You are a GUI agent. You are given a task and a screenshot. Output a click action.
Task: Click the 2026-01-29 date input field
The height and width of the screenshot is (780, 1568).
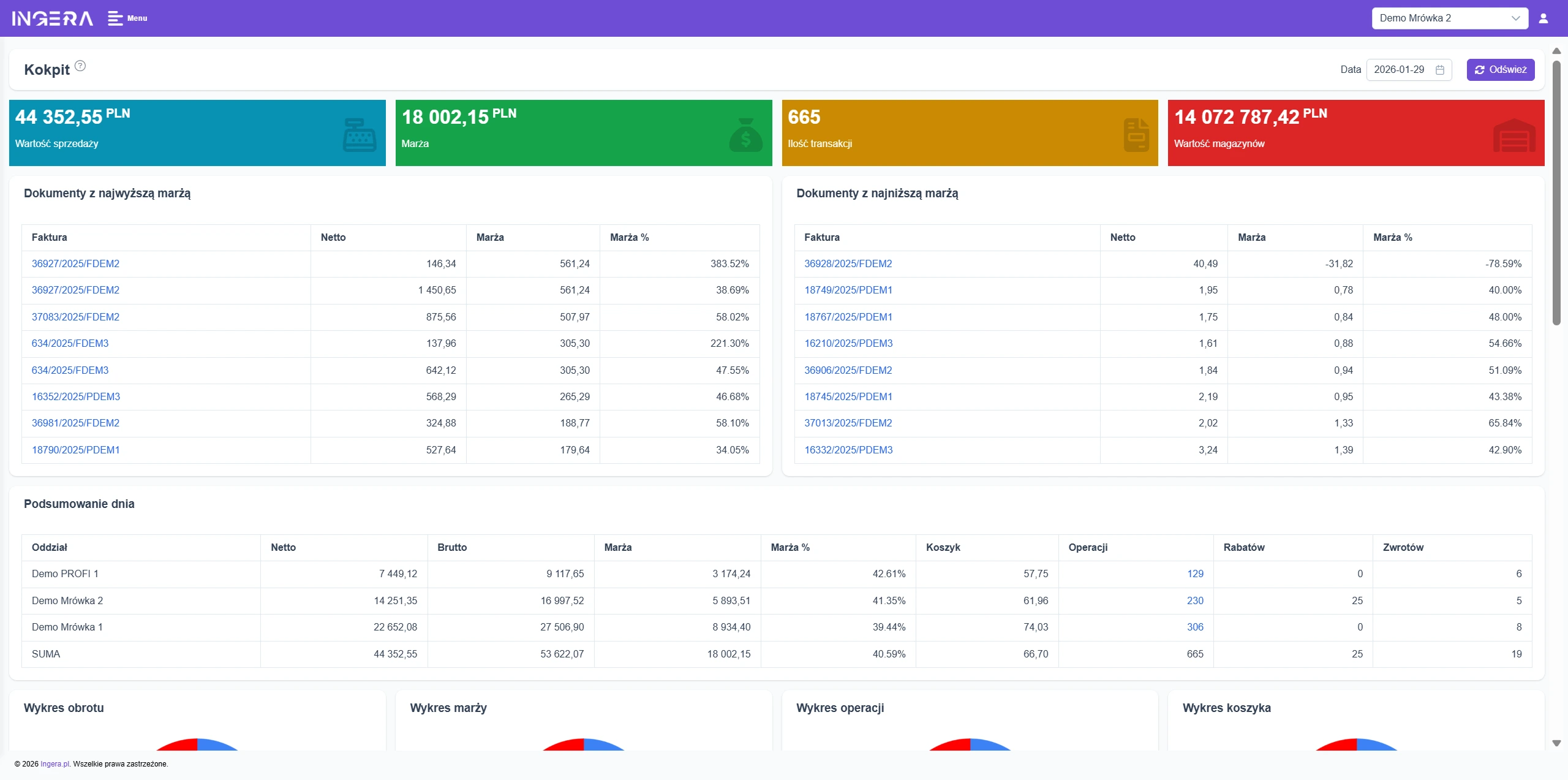(x=1399, y=70)
